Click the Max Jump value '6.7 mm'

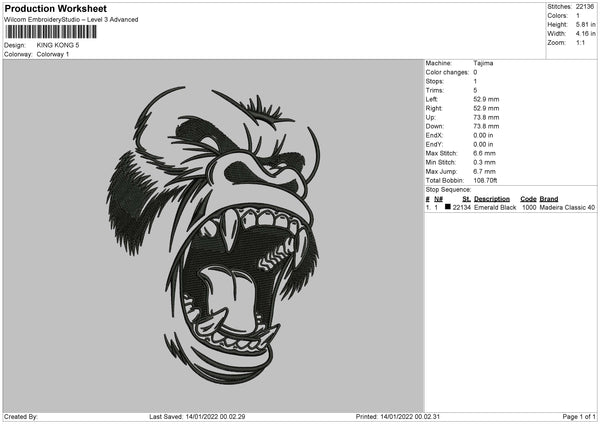pyautogui.click(x=484, y=171)
